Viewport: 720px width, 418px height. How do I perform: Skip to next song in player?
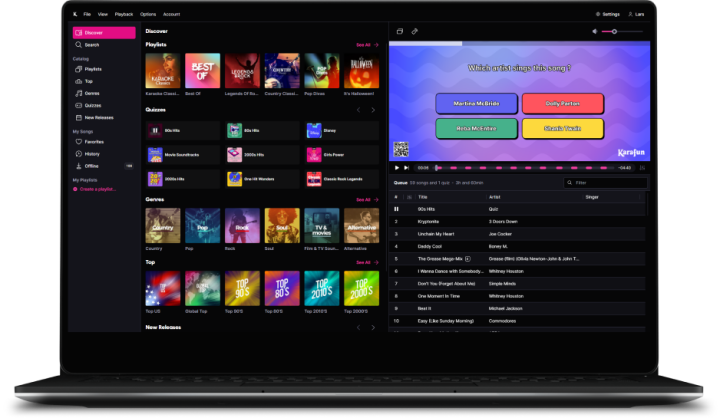406,168
